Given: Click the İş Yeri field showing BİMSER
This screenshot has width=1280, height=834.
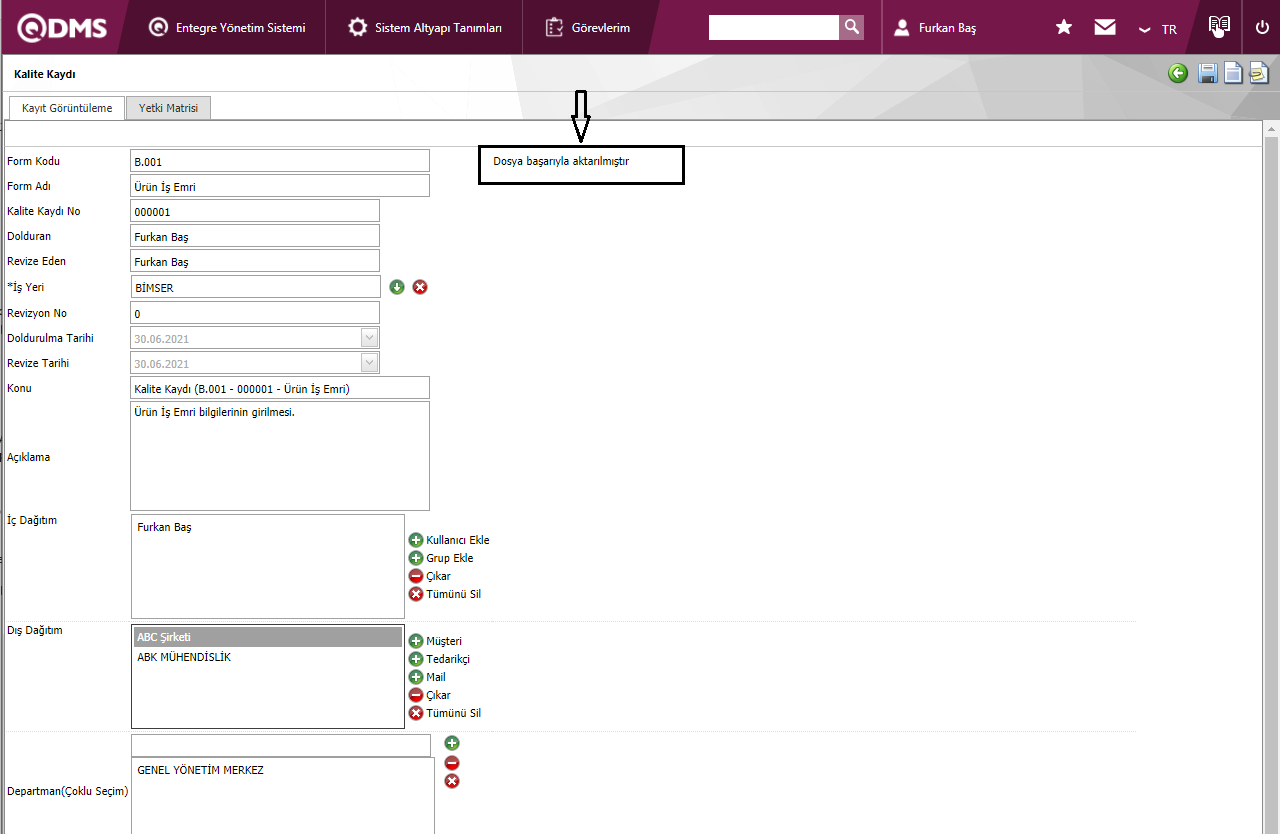Looking at the screenshot, I should [x=255, y=287].
